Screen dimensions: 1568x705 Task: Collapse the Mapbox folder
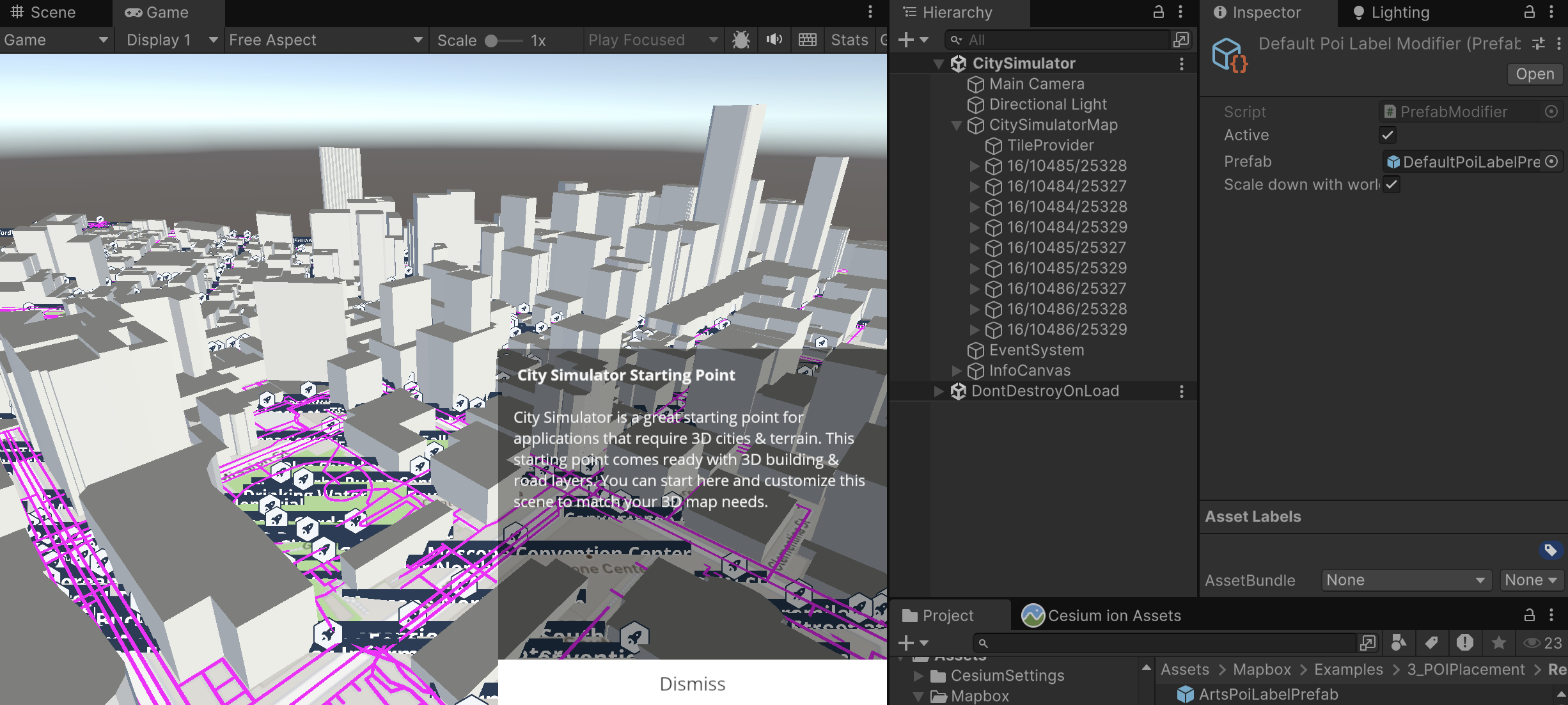[918, 697]
